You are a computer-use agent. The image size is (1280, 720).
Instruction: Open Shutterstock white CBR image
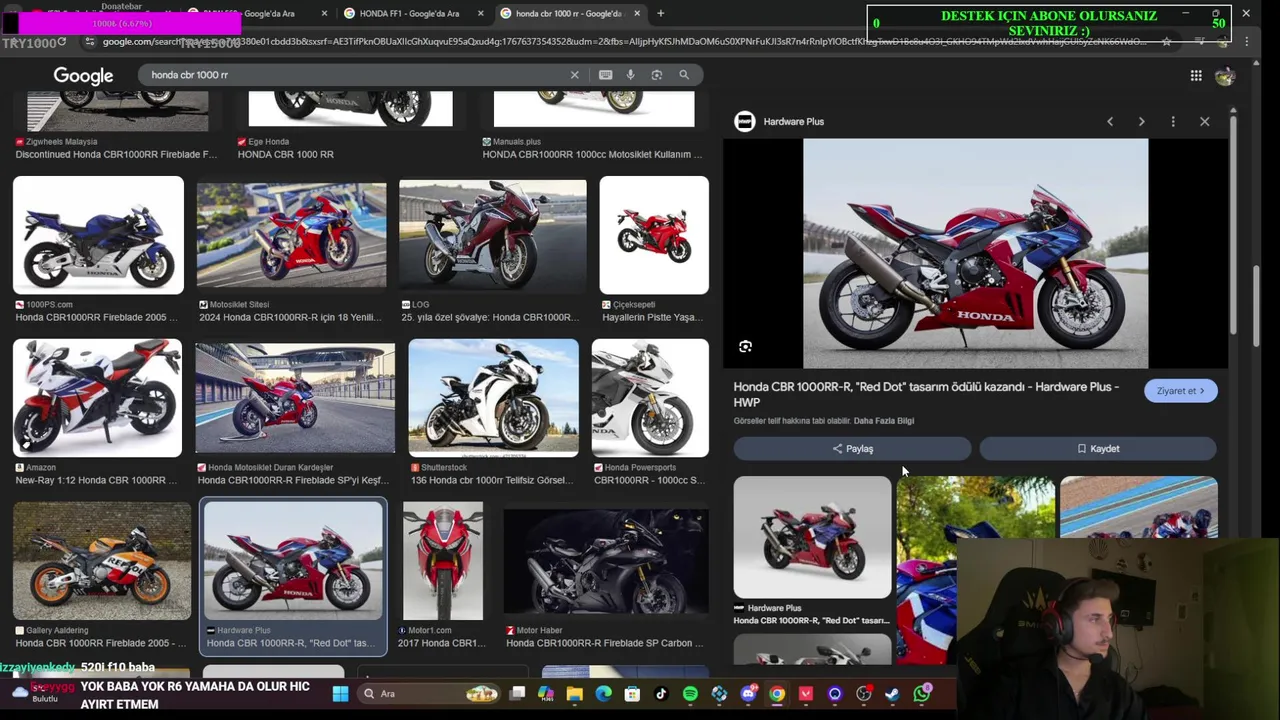[493, 398]
